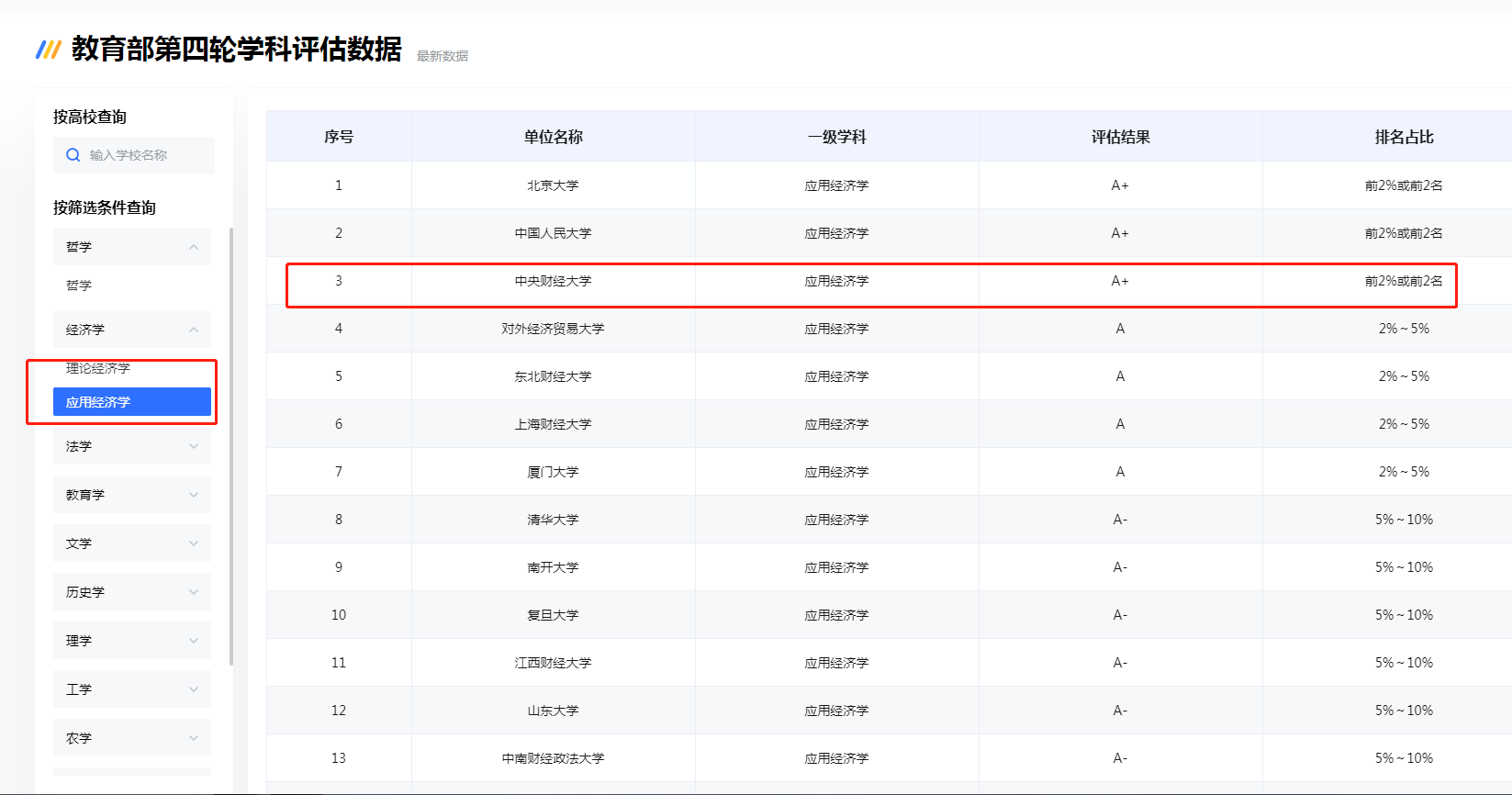Image resolution: width=1512 pixels, height=795 pixels.
Task: Click the 按筛选条件查询 heading
Action: [x=105, y=207]
